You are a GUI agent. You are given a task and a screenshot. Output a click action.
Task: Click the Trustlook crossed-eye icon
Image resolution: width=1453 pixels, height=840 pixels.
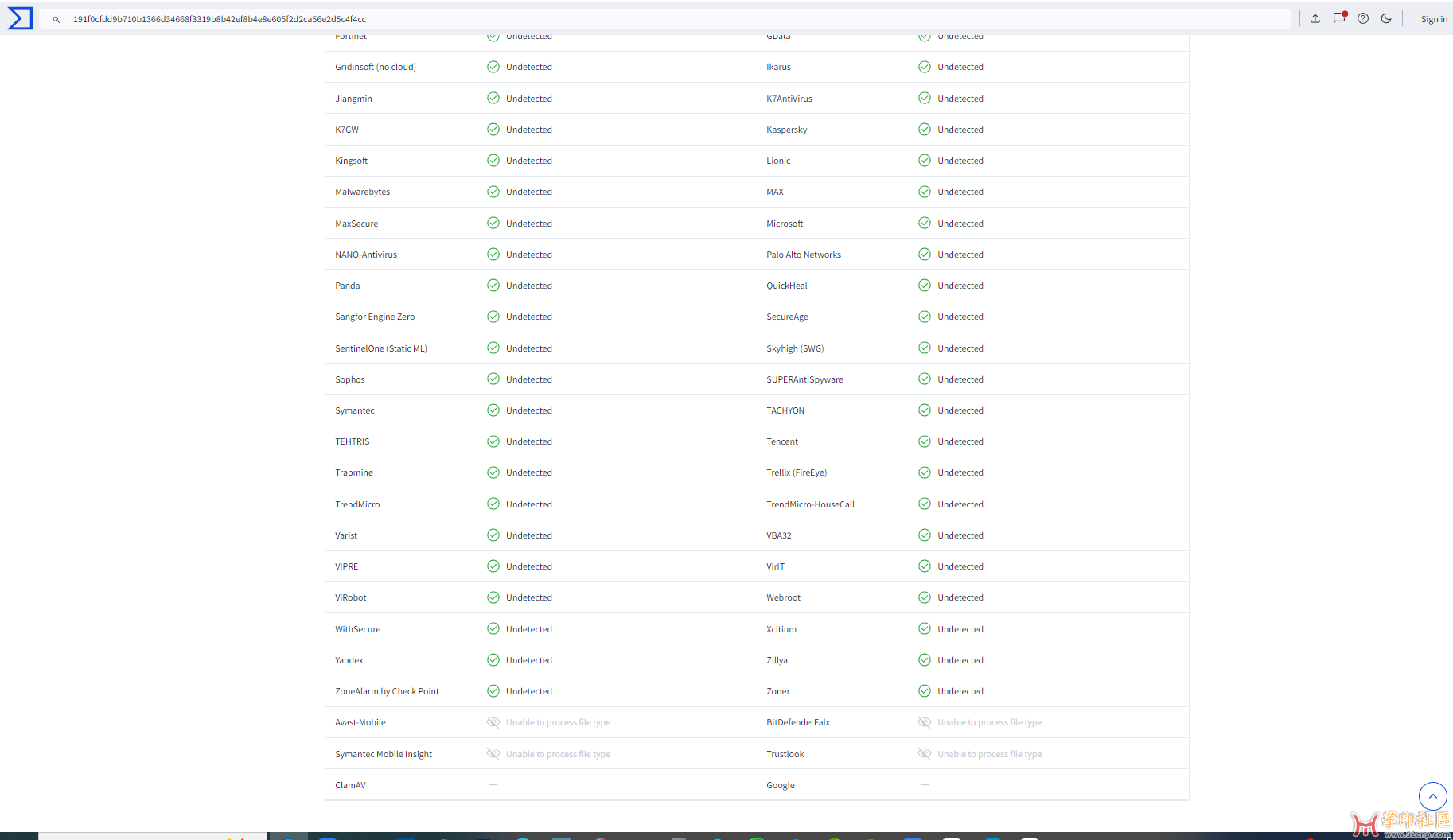point(925,753)
